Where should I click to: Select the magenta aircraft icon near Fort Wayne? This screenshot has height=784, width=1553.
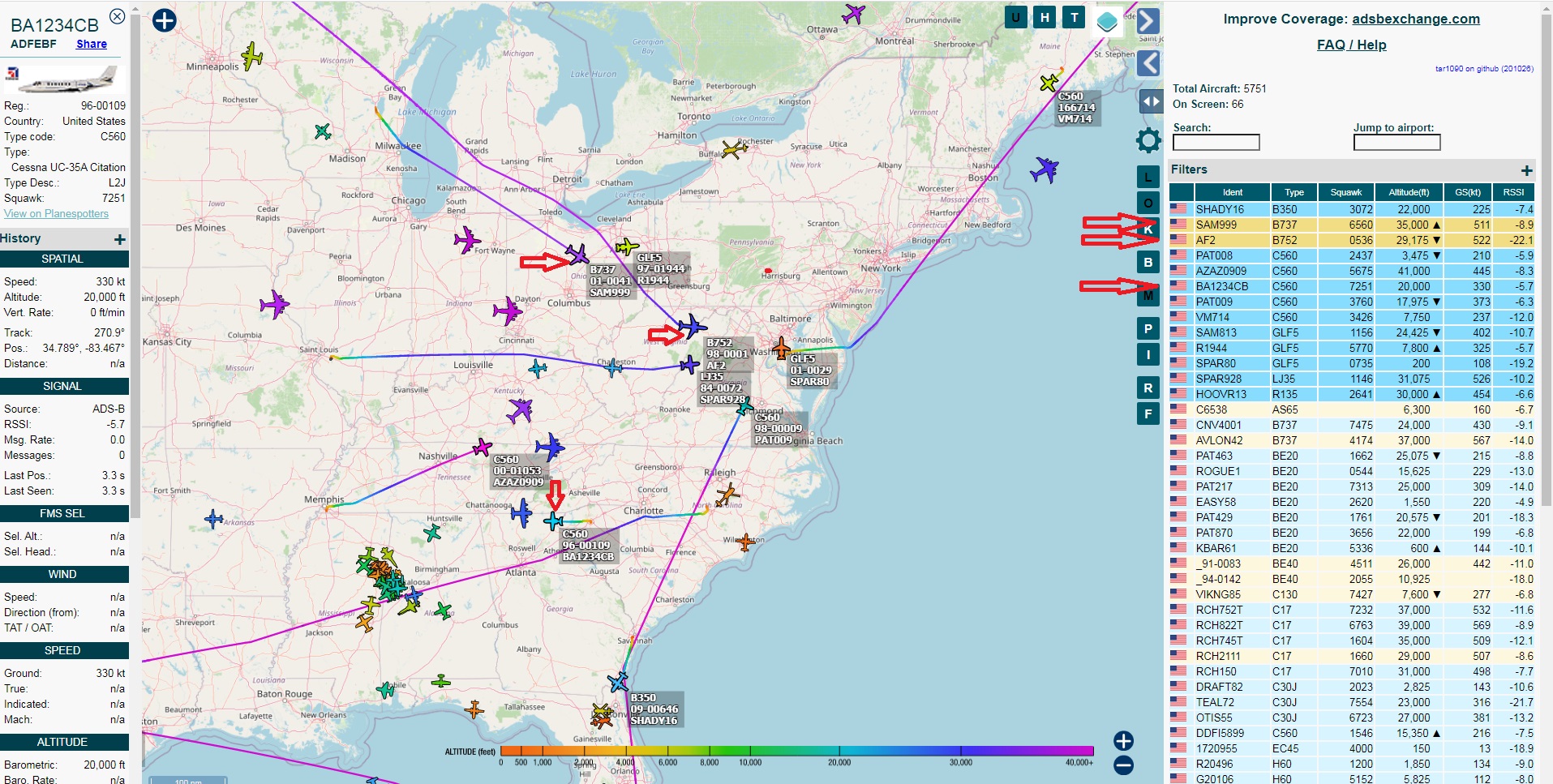coord(466,240)
